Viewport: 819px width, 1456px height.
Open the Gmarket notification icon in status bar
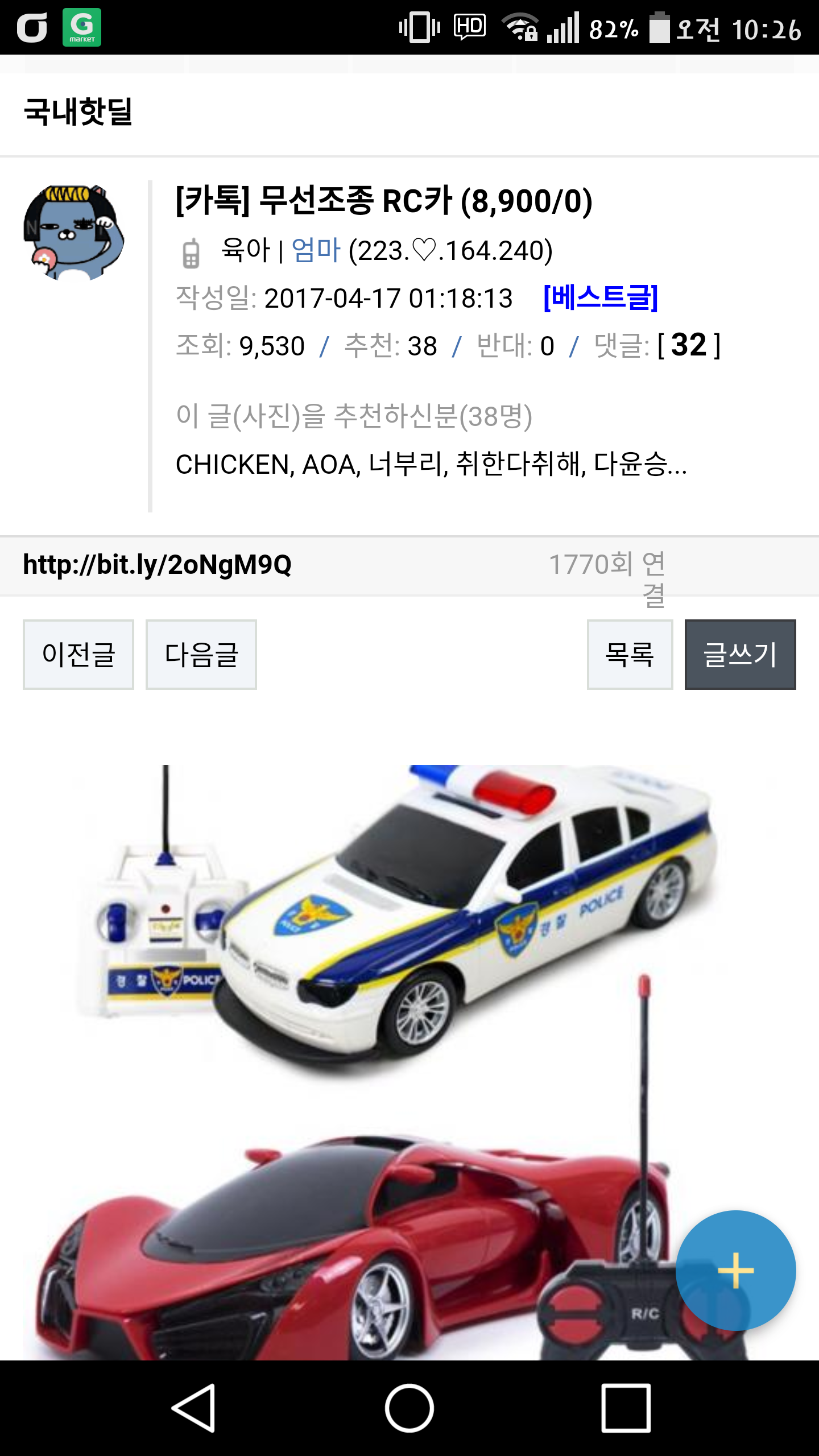click(x=82, y=27)
